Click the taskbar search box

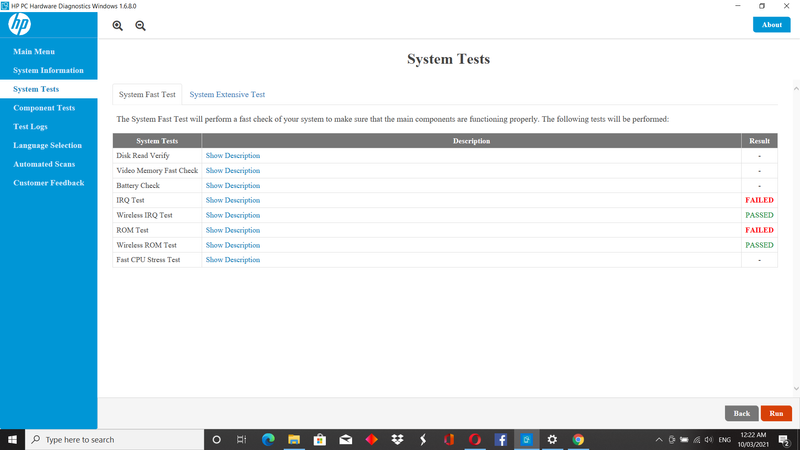tap(114, 439)
